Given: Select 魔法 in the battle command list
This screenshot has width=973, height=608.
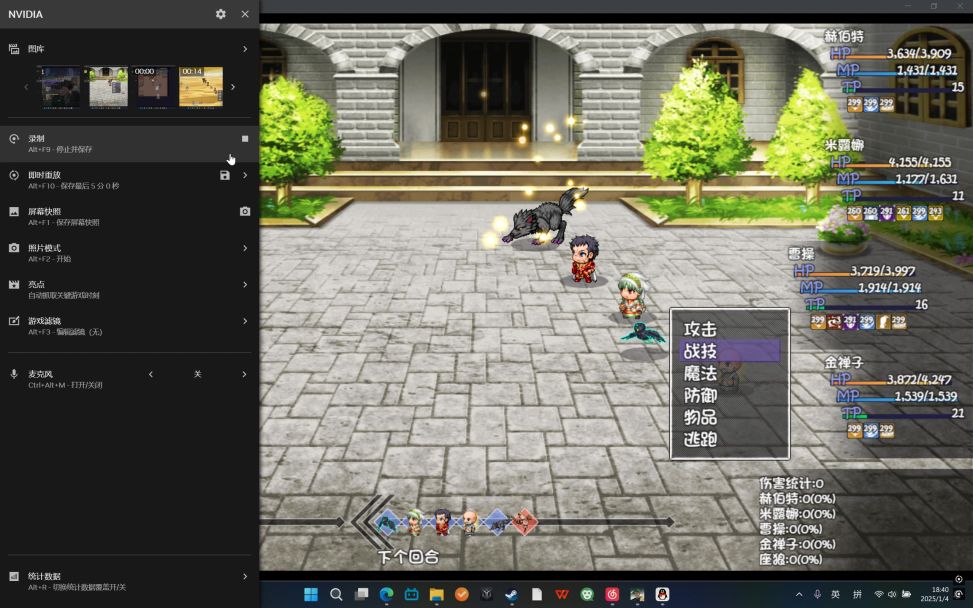Looking at the screenshot, I should click(x=700, y=373).
